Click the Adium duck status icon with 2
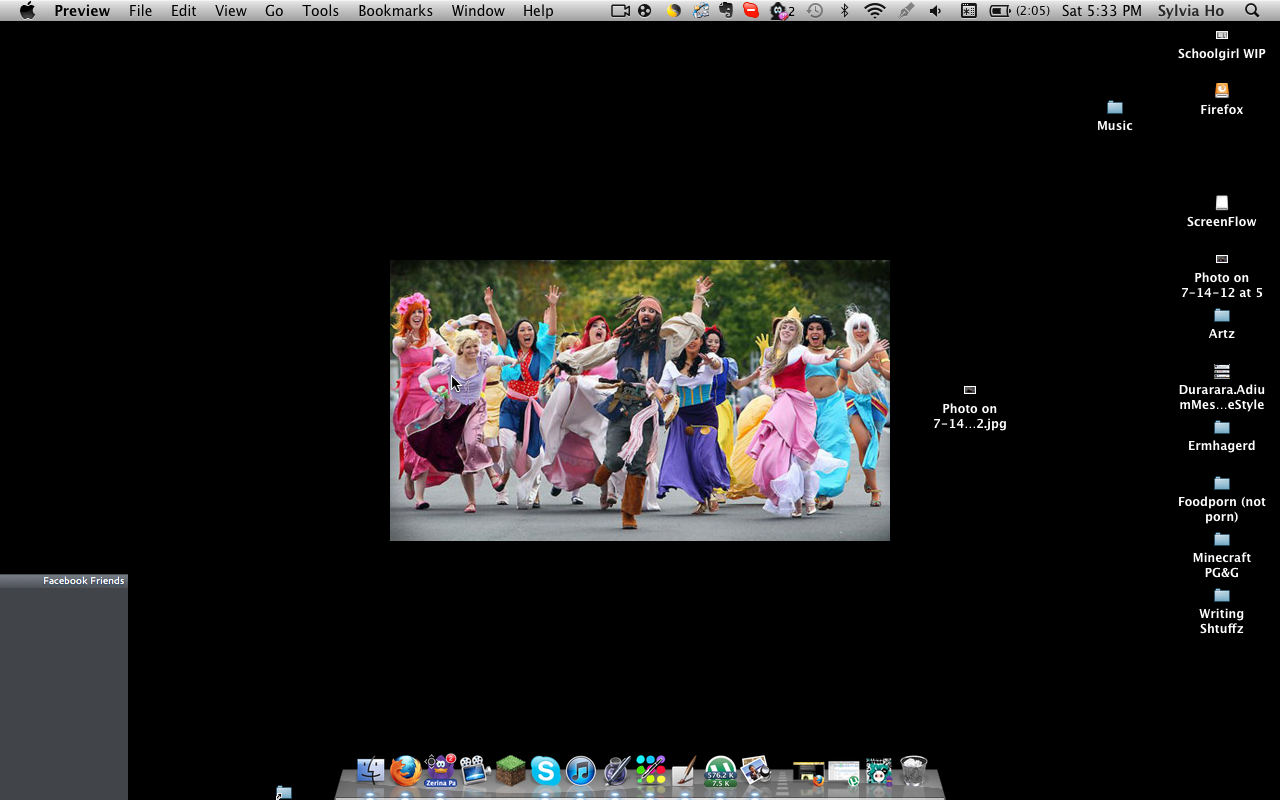This screenshot has width=1280, height=800. (x=782, y=11)
